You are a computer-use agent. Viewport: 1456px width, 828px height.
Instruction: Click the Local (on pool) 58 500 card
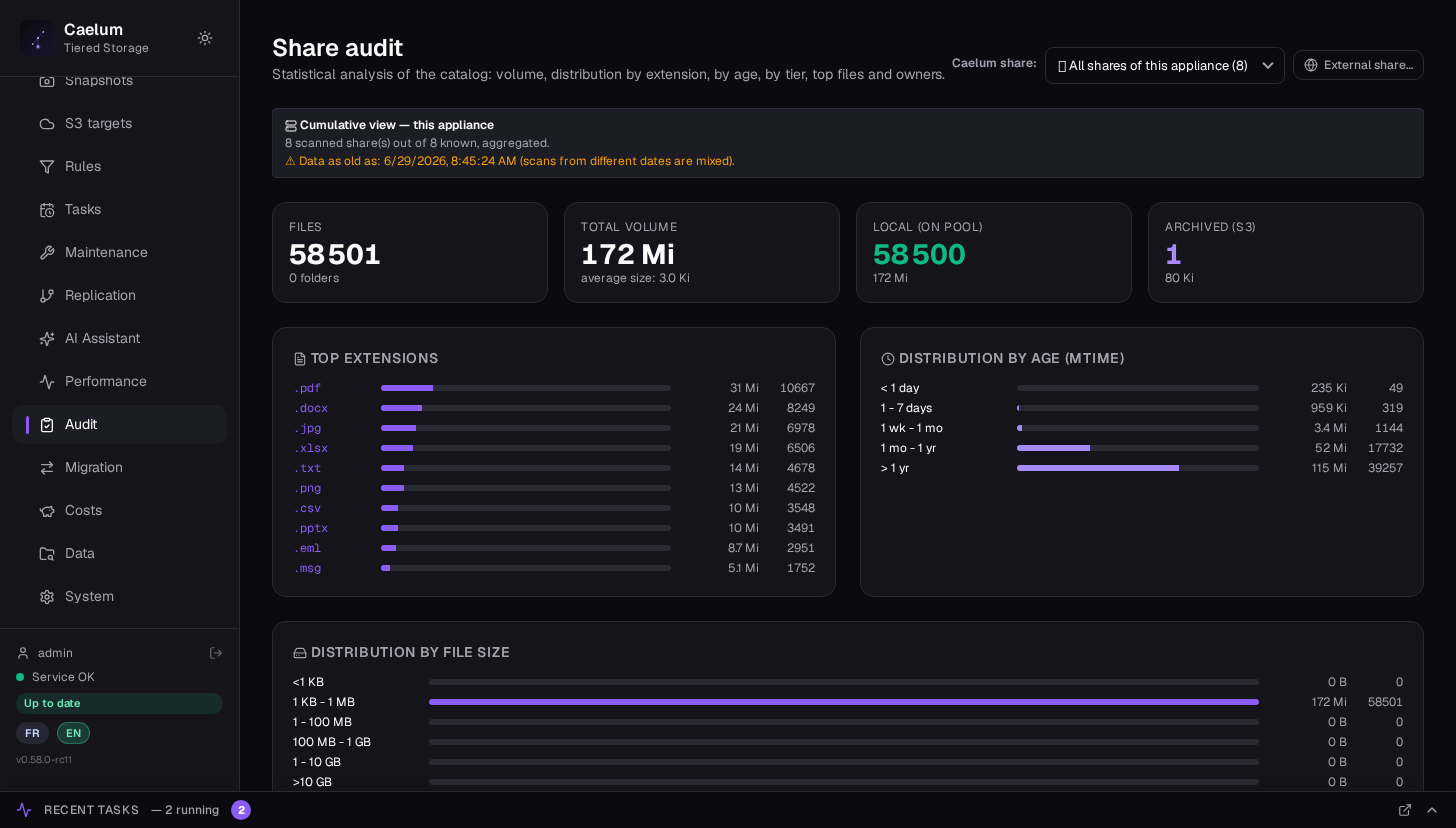pyautogui.click(x=994, y=253)
